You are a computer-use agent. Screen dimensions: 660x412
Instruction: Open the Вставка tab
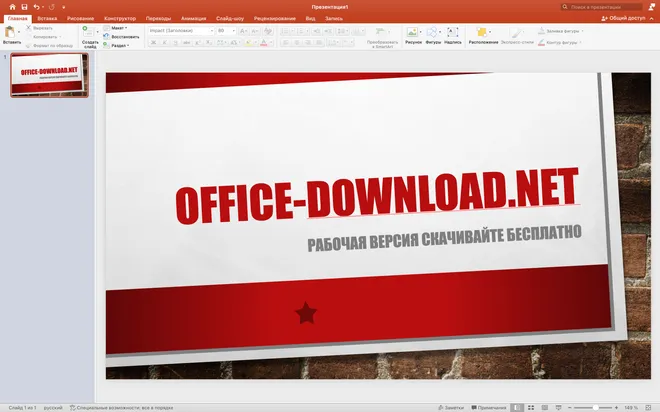[x=47, y=19]
